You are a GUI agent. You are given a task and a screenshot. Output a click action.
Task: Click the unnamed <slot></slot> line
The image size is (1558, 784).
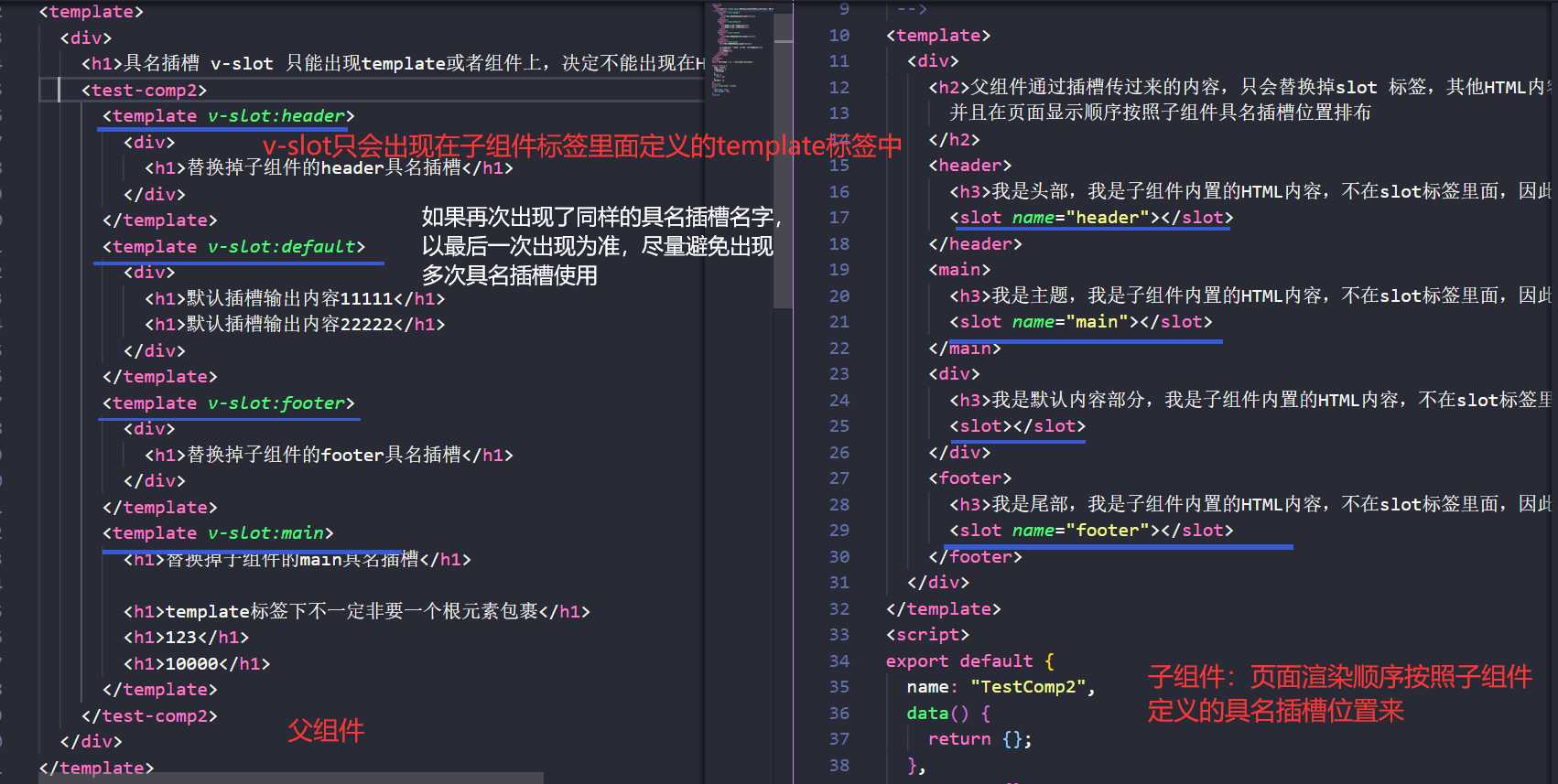tap(1017, 426)
